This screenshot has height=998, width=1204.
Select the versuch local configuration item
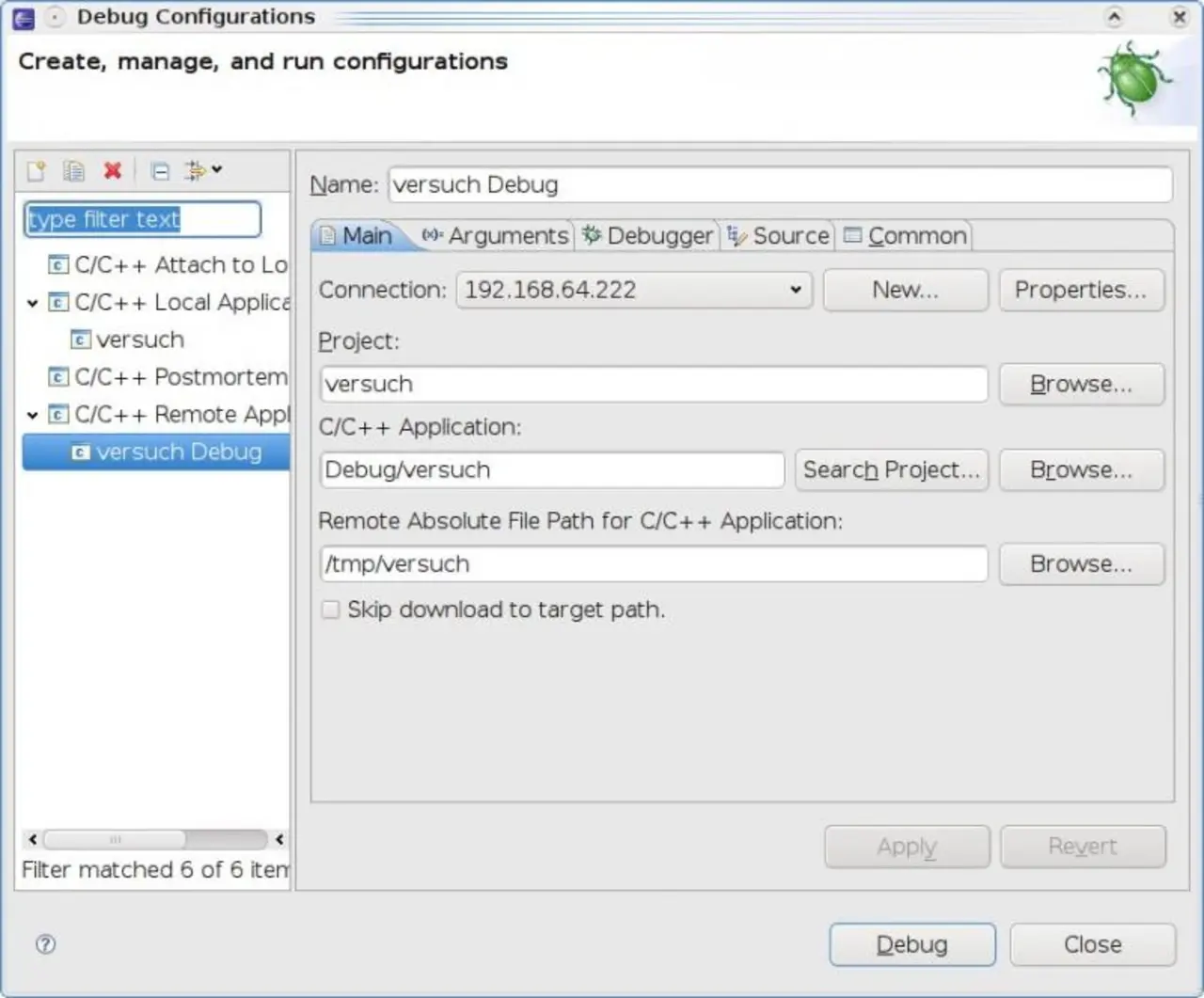tap(139, 340)
